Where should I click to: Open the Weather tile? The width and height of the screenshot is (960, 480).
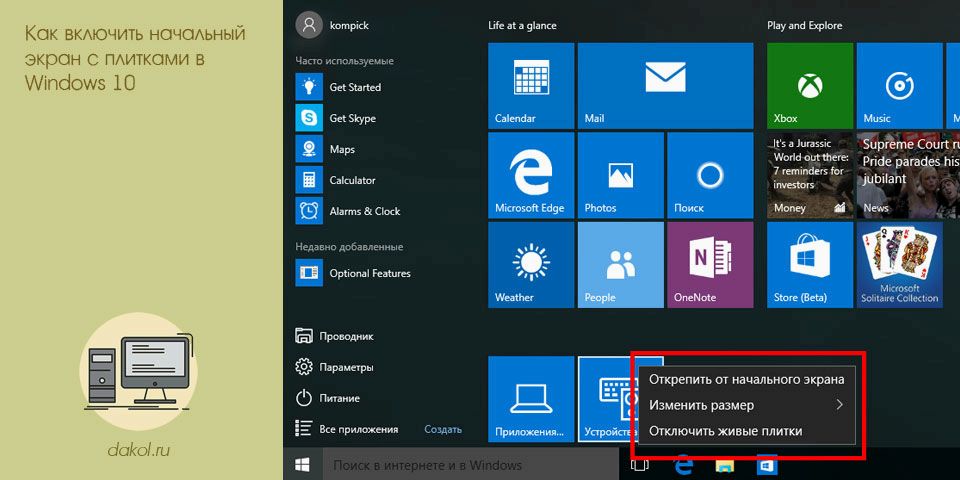[x=531, y=264]
